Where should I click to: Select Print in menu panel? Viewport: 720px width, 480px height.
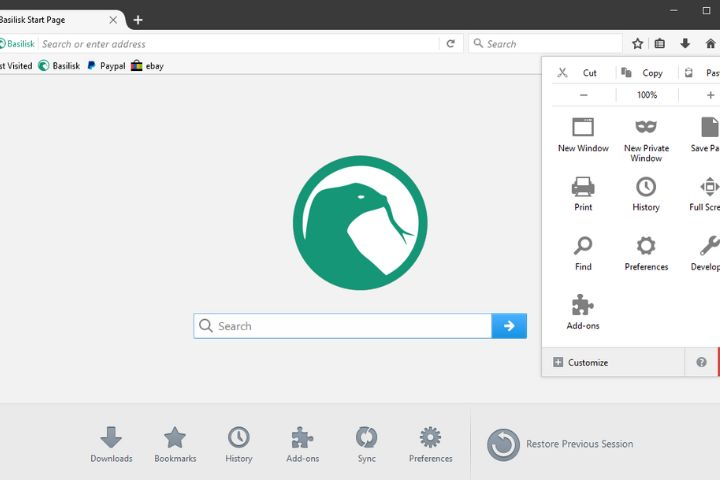tap(583, 194)
